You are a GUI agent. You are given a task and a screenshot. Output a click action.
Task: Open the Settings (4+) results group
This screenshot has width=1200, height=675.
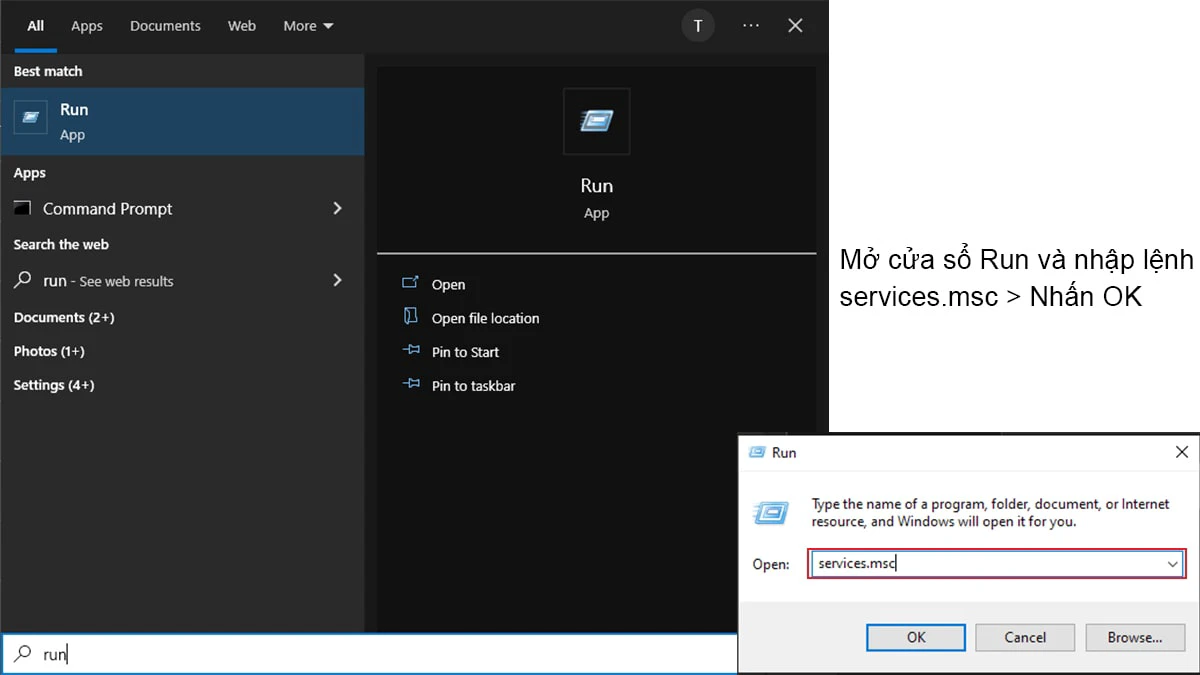(54, 385)
